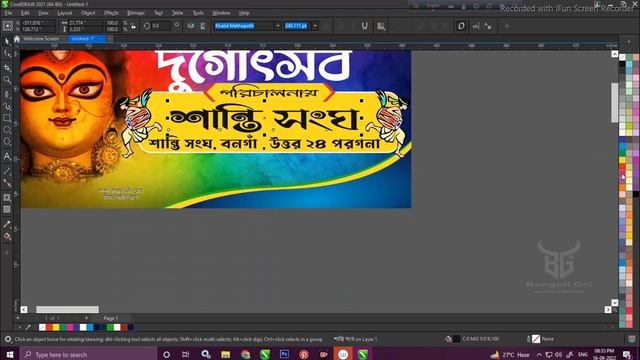Viewport: 640px width, 360px height.
Task: Expand the document palette flyout arrow
Action: (x=20, y=327)
